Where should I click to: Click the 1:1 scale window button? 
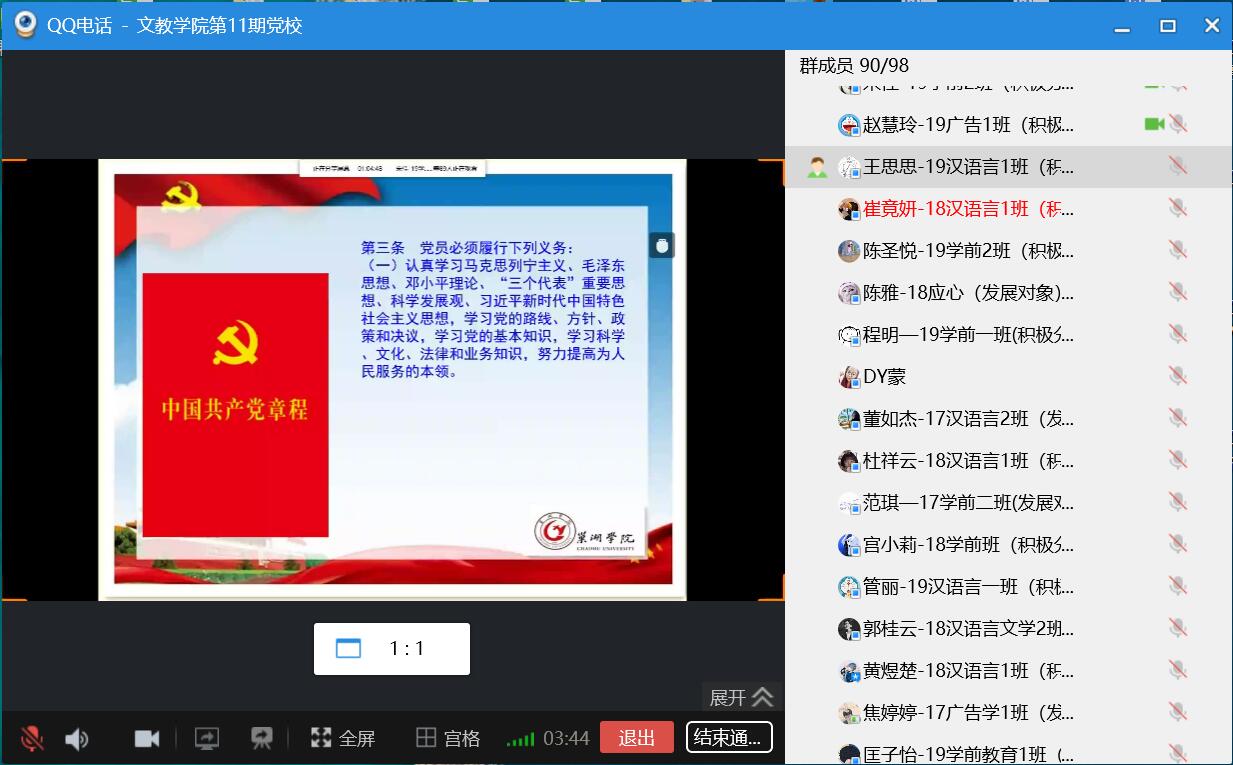pos(391,649)
